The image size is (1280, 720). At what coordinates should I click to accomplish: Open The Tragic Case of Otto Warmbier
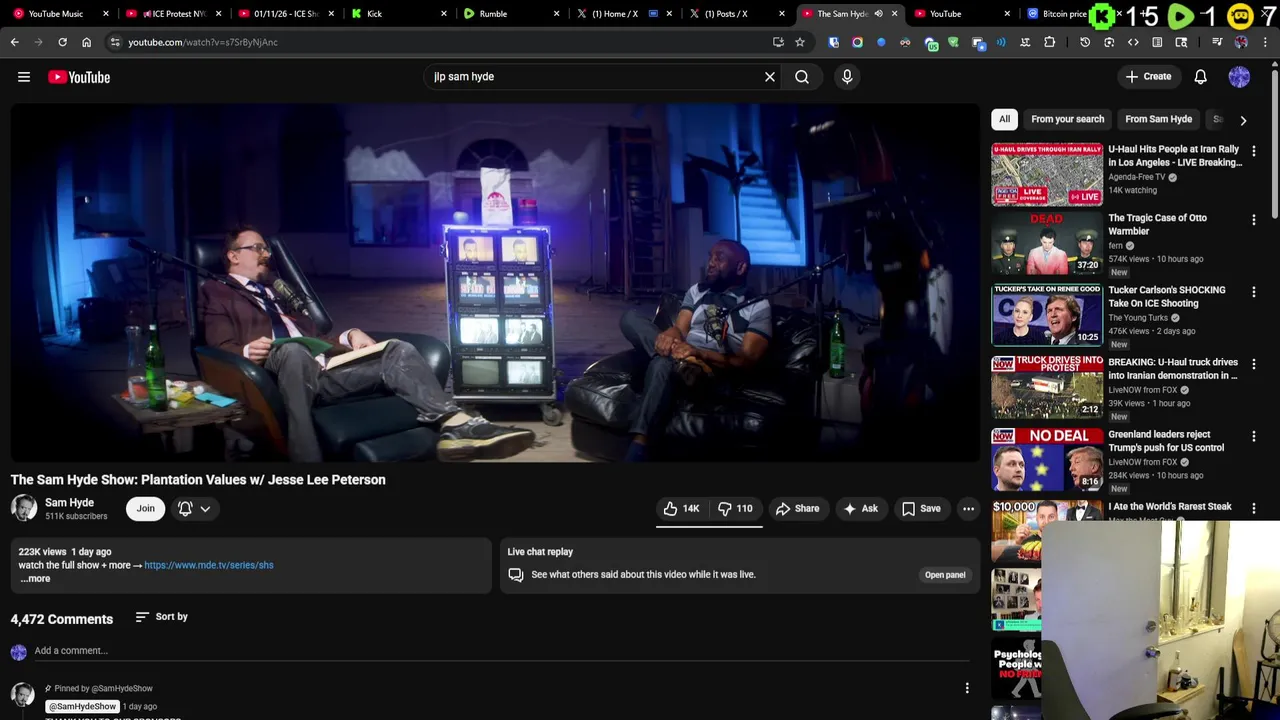click(x=1157, y=224)
